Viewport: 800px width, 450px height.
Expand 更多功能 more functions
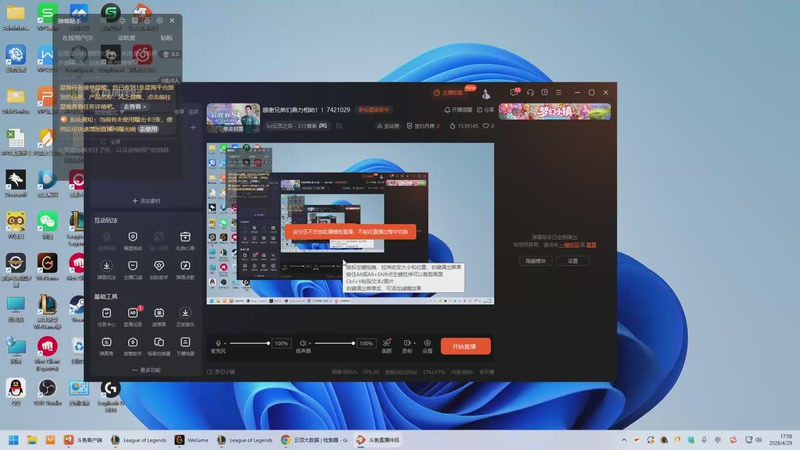tap(146, 370)
